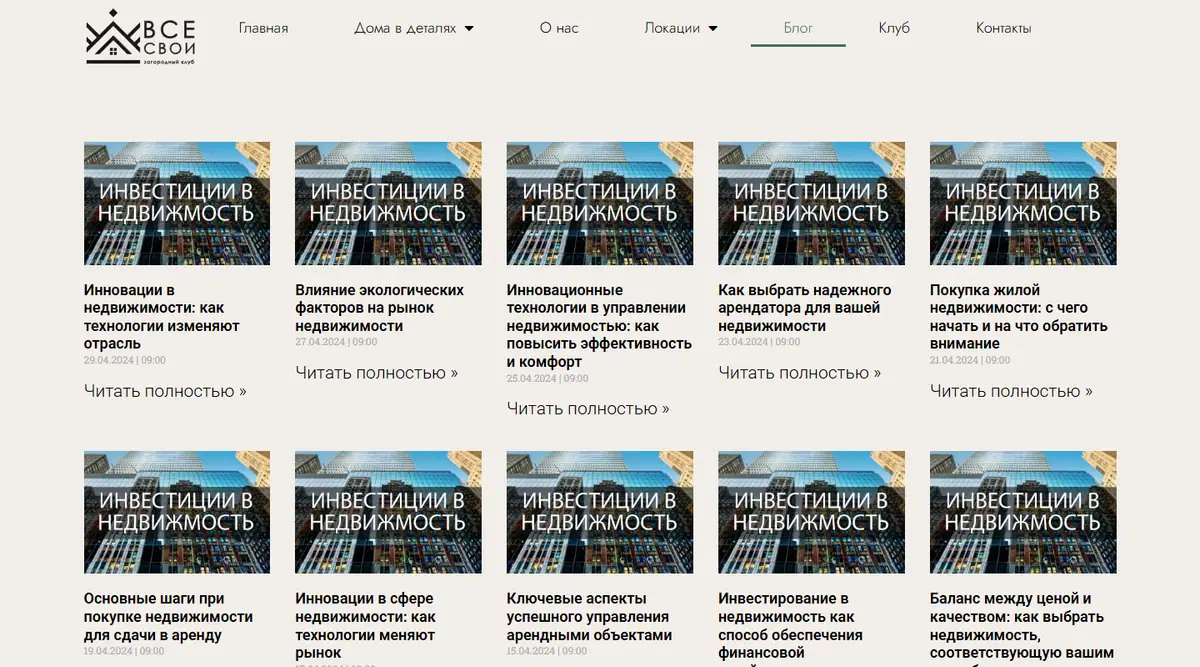Click the date 19.04.2024 | 09:00
This screenshot has height=667, width=1200.
click(x=125, y=651)
